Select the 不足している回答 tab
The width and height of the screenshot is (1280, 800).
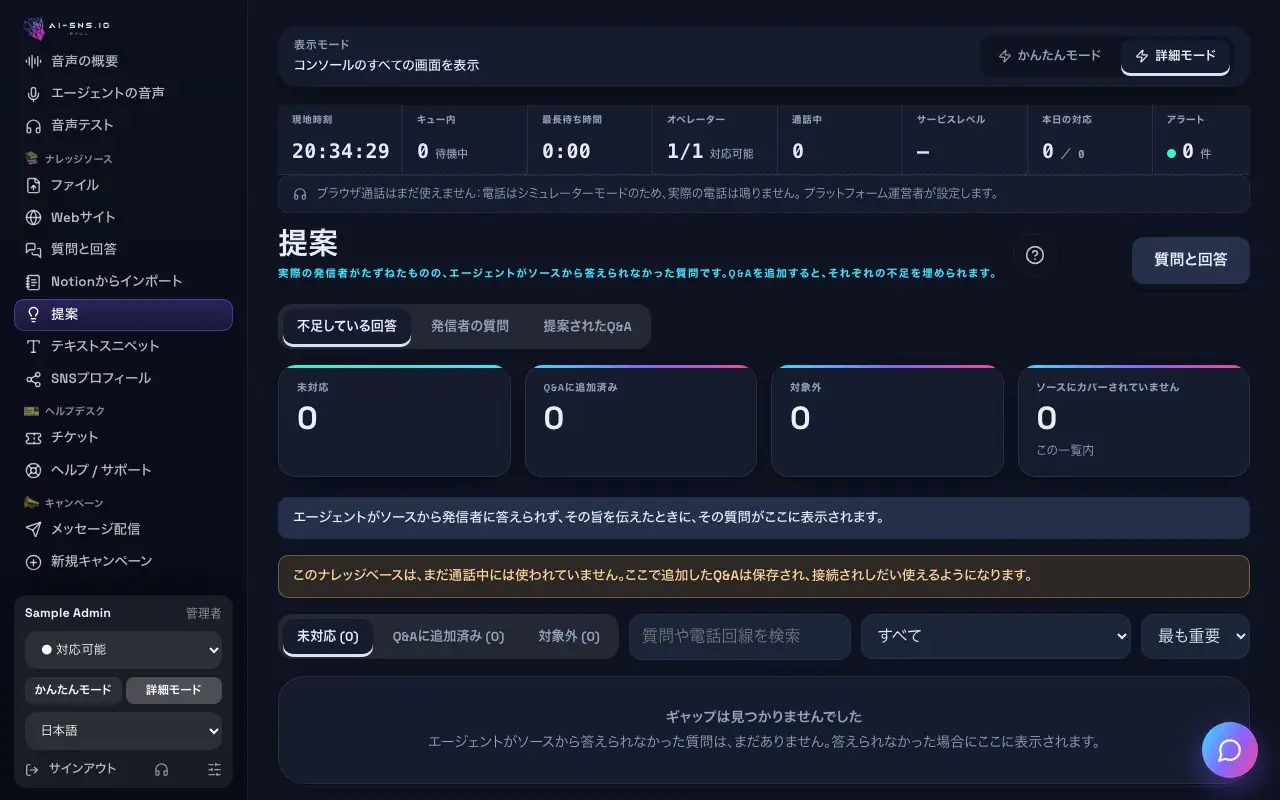347,326
